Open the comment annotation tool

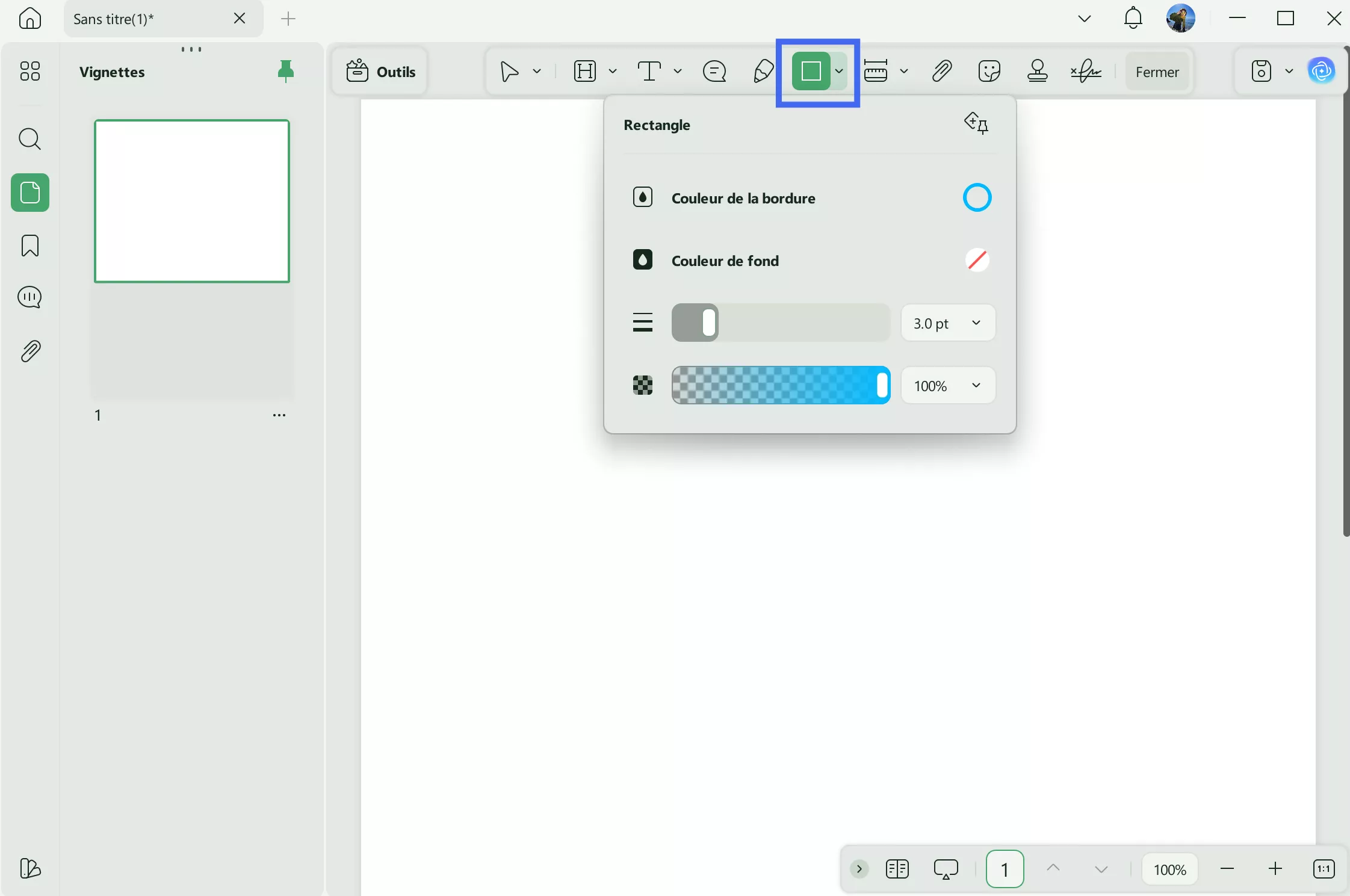point(714,71)
